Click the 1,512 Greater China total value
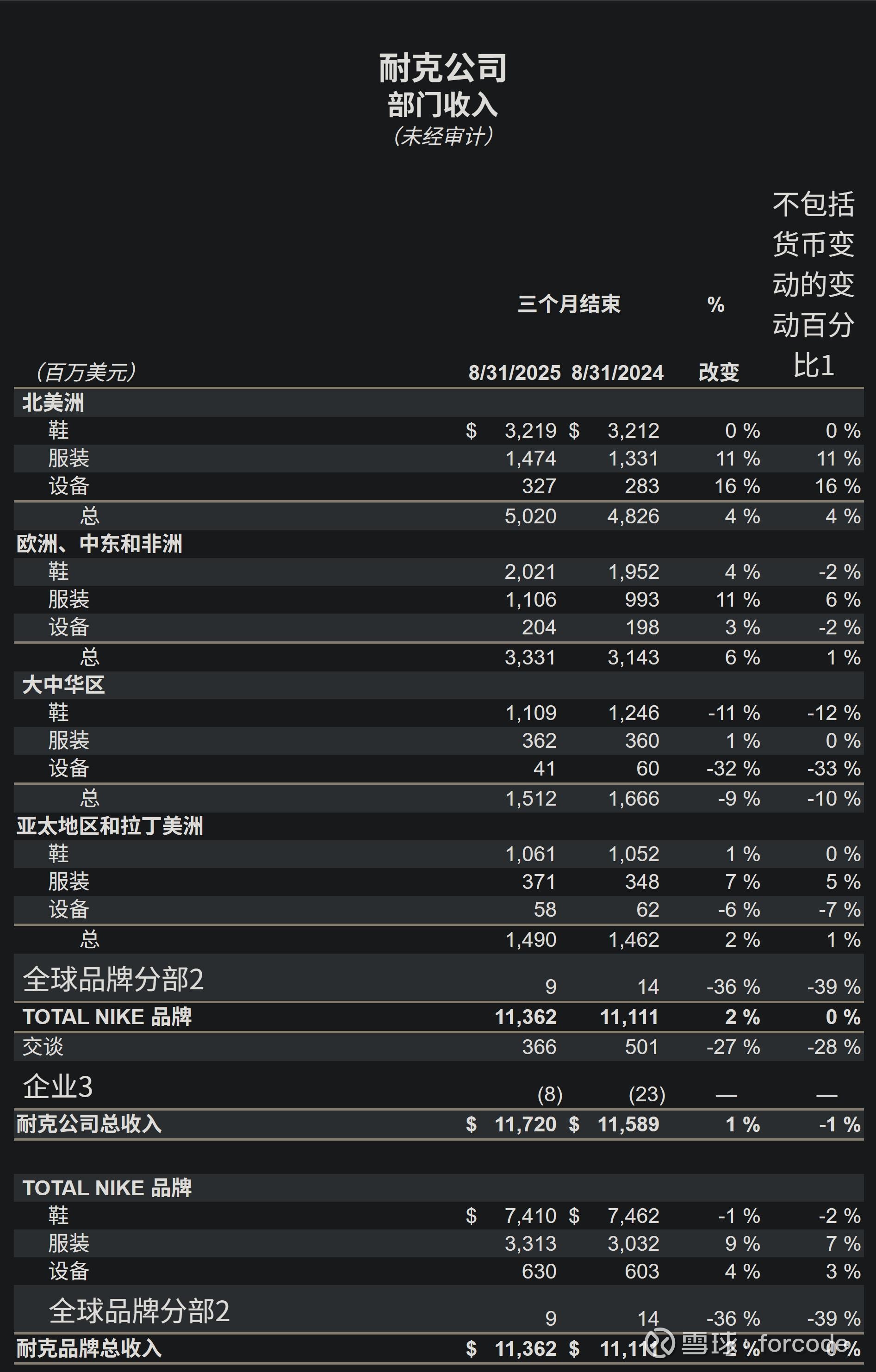The image size is (876, 1372). point(531,798)
